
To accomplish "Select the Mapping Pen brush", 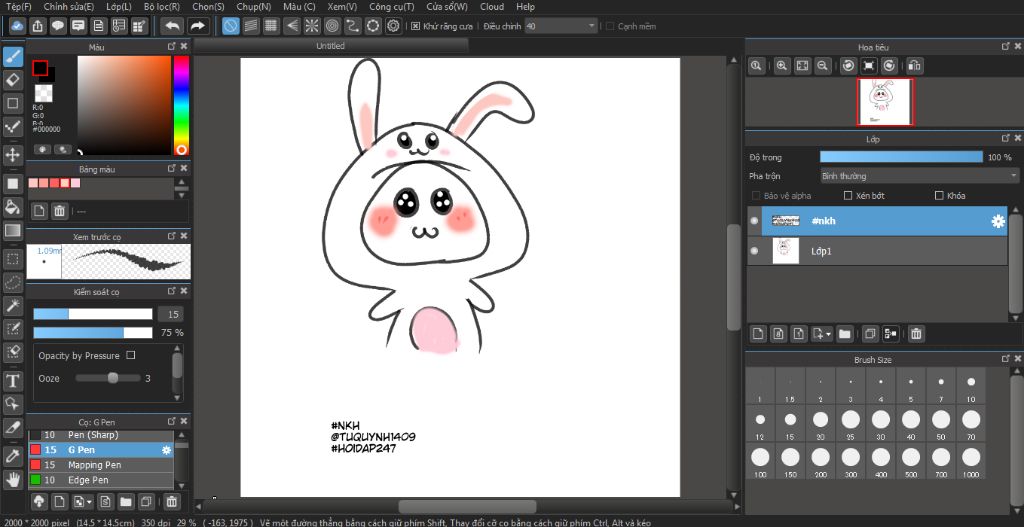I will (101, 465).
